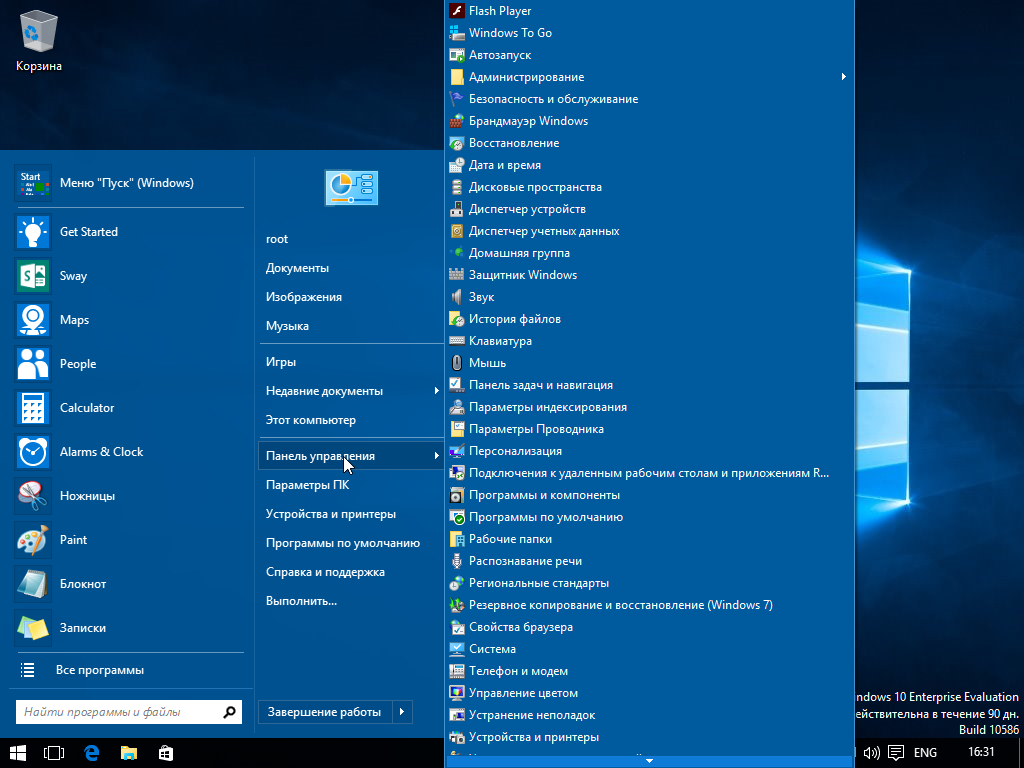This screenshot has width=1024, height=768.
Task: Open the Store icon on taskbar
Action: coord(166,753)
